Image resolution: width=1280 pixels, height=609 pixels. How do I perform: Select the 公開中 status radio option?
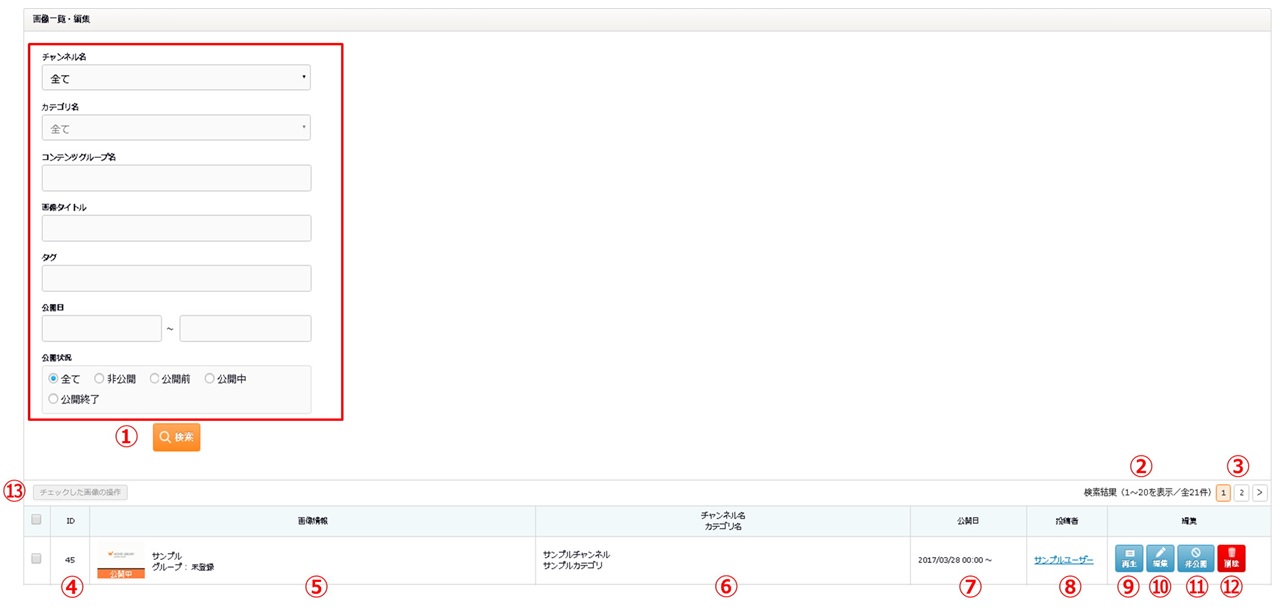210,379
